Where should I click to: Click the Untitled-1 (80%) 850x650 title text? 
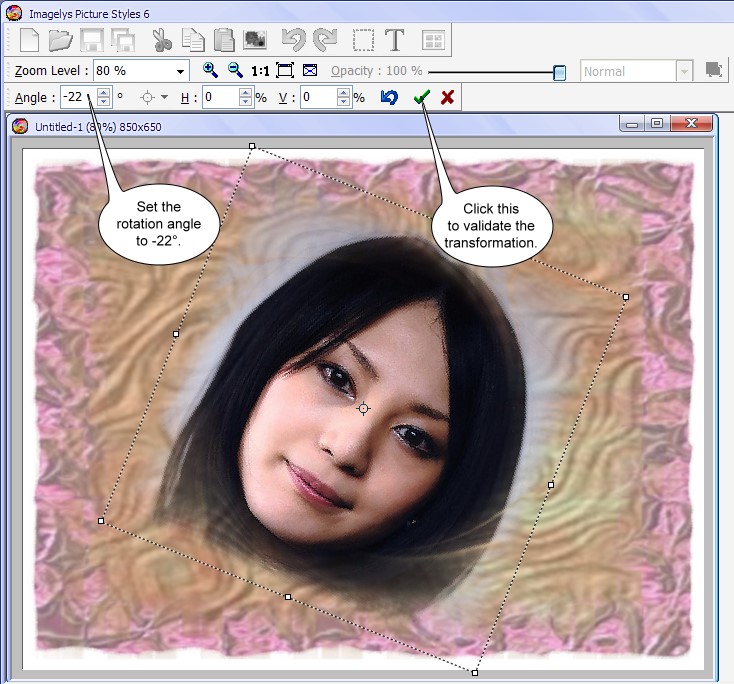[98, 127]
